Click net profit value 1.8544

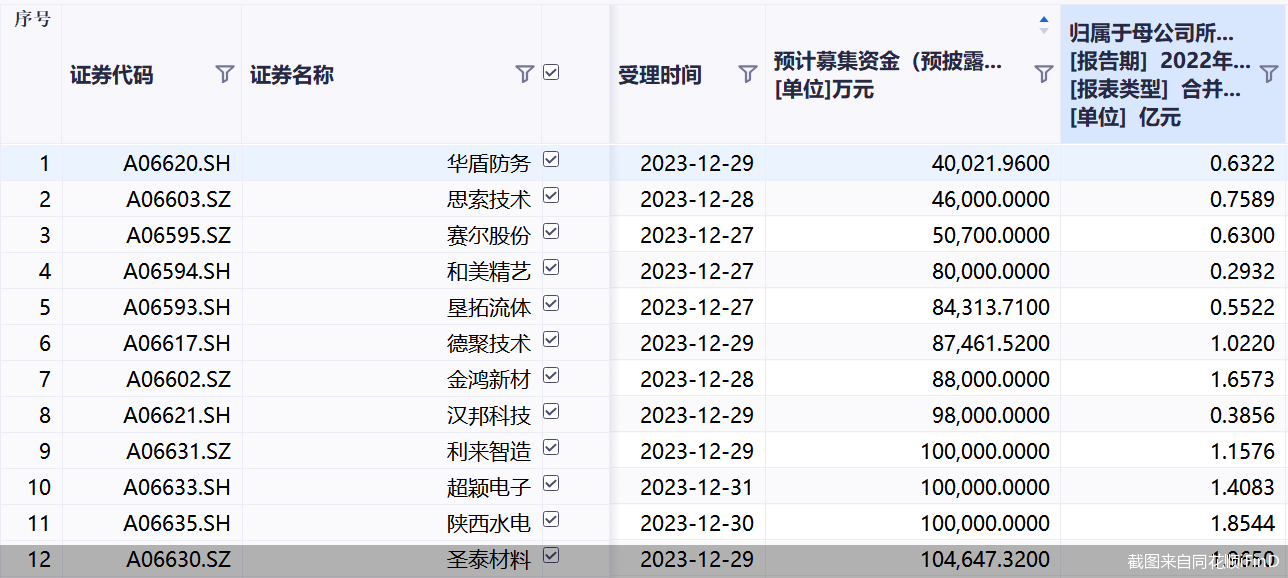1243,524
